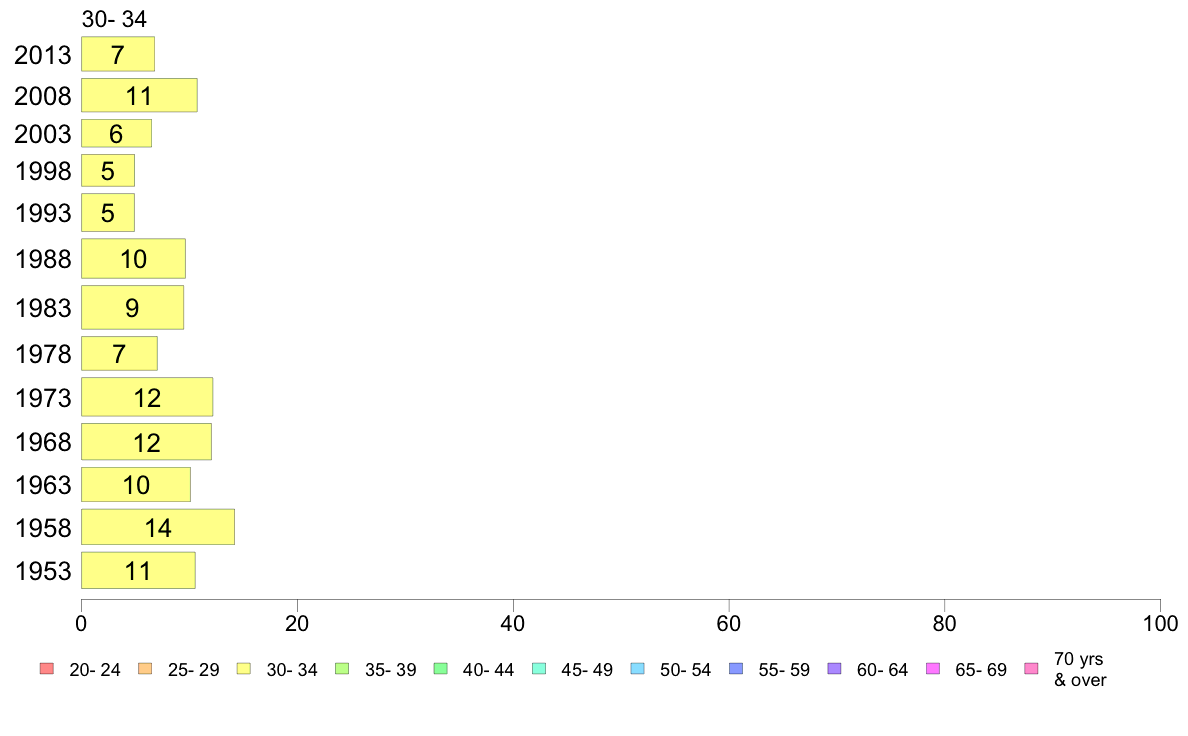Click the 1953 year axis label
The height and width of the screenshot is (736, 1188).
click(43, 571)
